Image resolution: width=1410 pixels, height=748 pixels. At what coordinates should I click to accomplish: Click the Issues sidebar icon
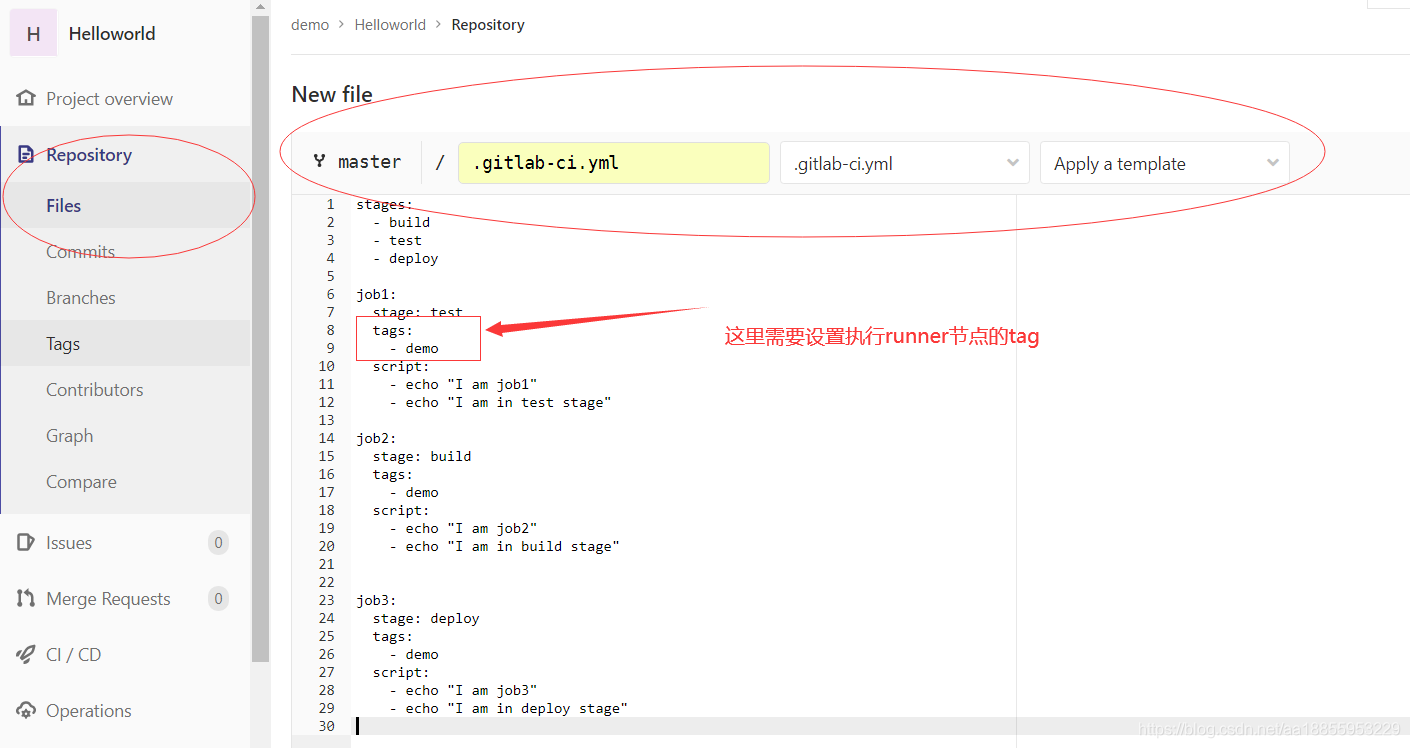[x=26, y=542]
